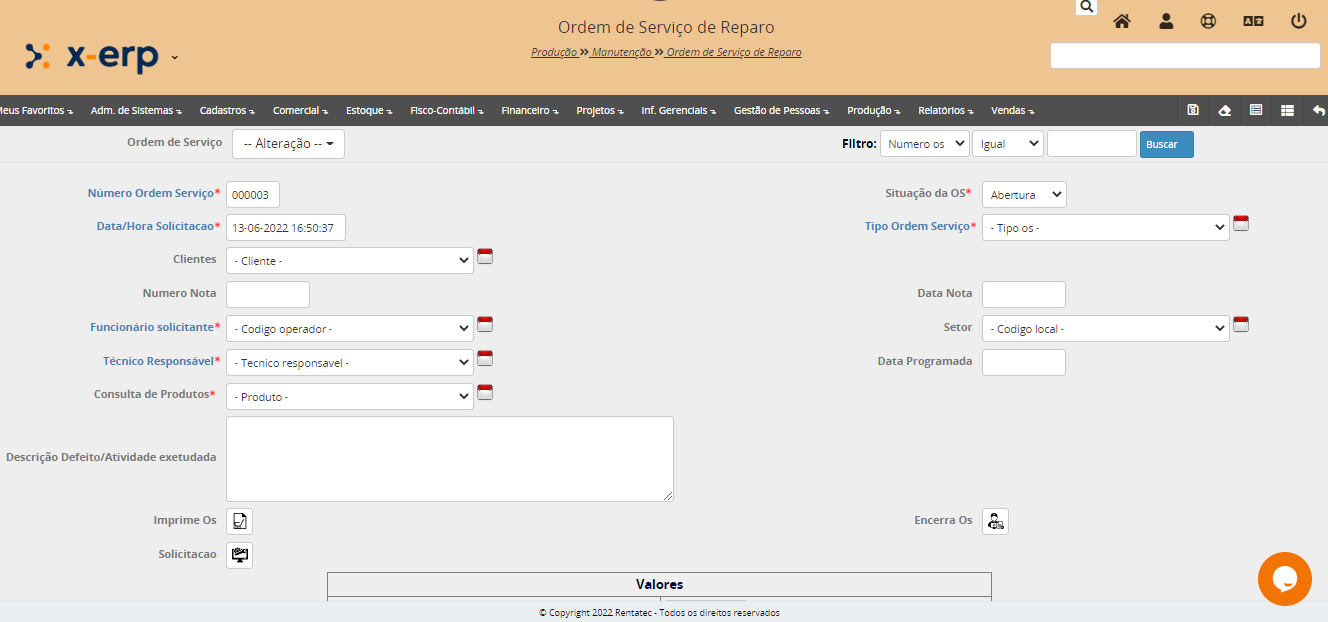The width and height of the screenshot is (1328, 622).
Task: Open the Situação da OS dropdown
Action: pyautogui.click(x=1024, y=194)
